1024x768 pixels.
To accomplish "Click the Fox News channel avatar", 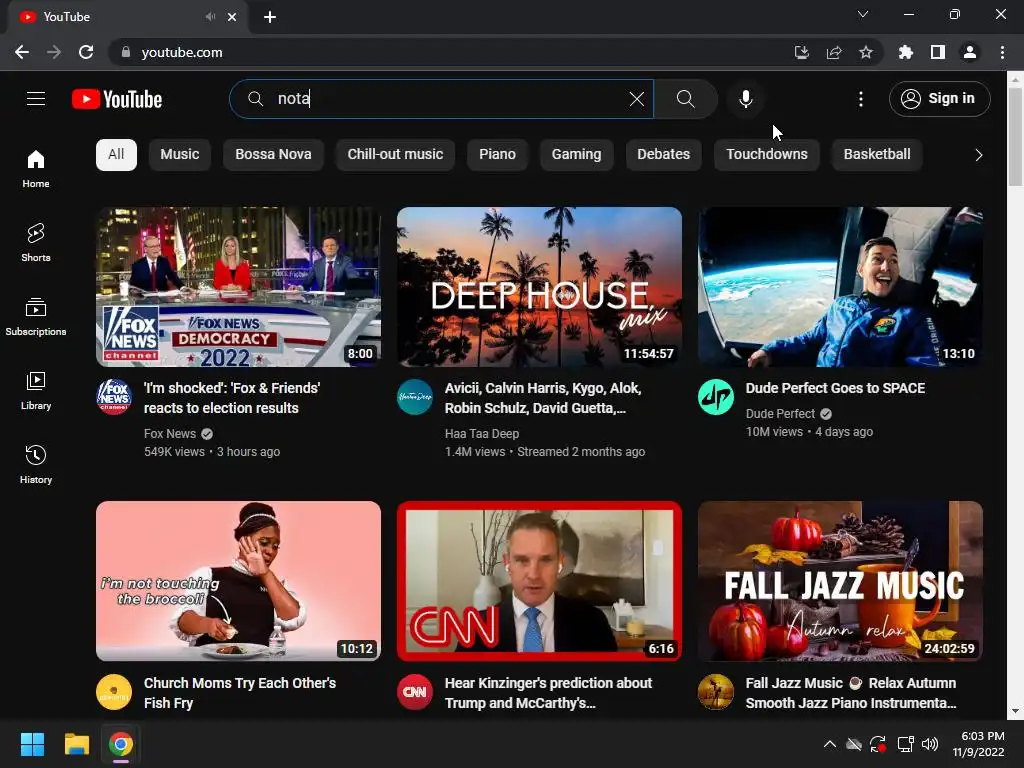I will click(x=114, y=397).
